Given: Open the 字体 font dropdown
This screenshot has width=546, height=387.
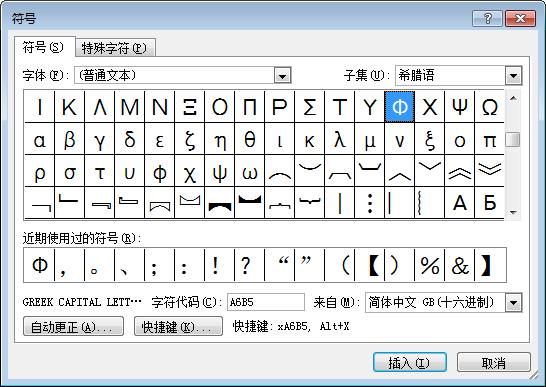Looking at the screenshot, I should 282,76.
